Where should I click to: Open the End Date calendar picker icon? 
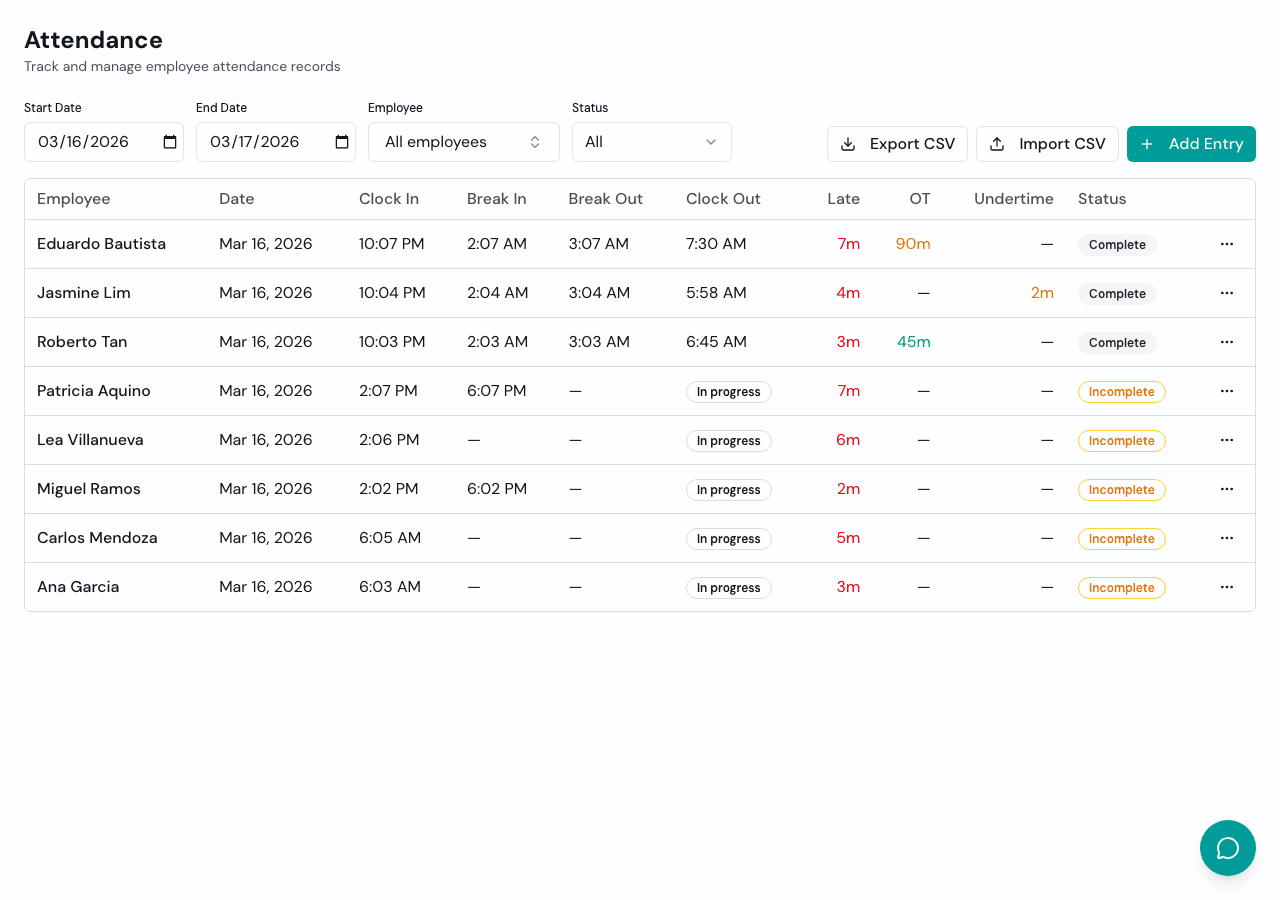[x=340, y=142]
